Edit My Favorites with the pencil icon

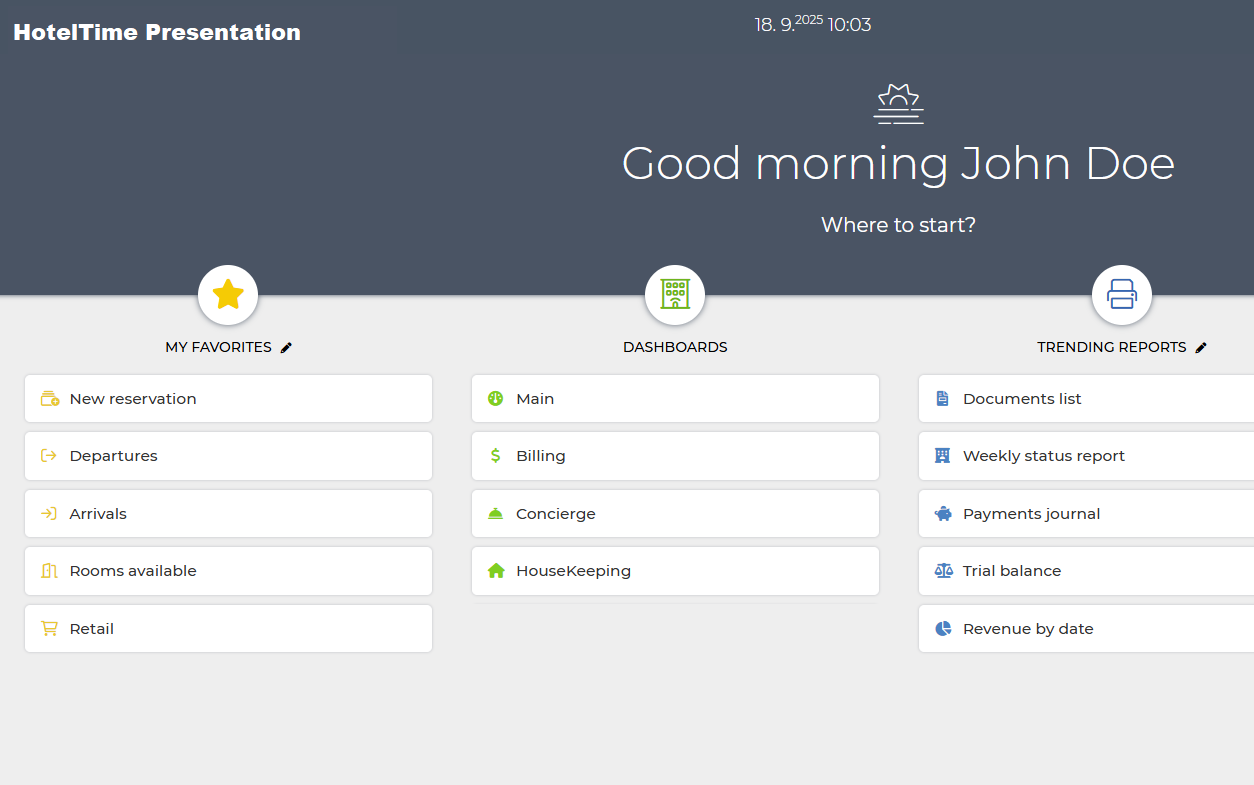(x=286, y=347)
